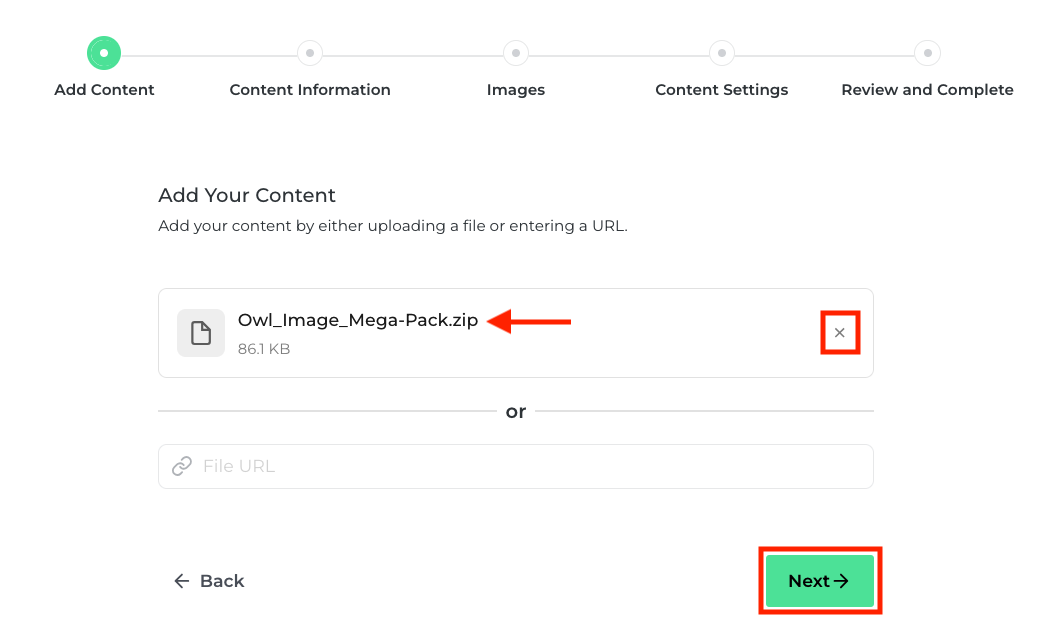
Task: Click the Review and Complete step label
Action: (927, 90)
